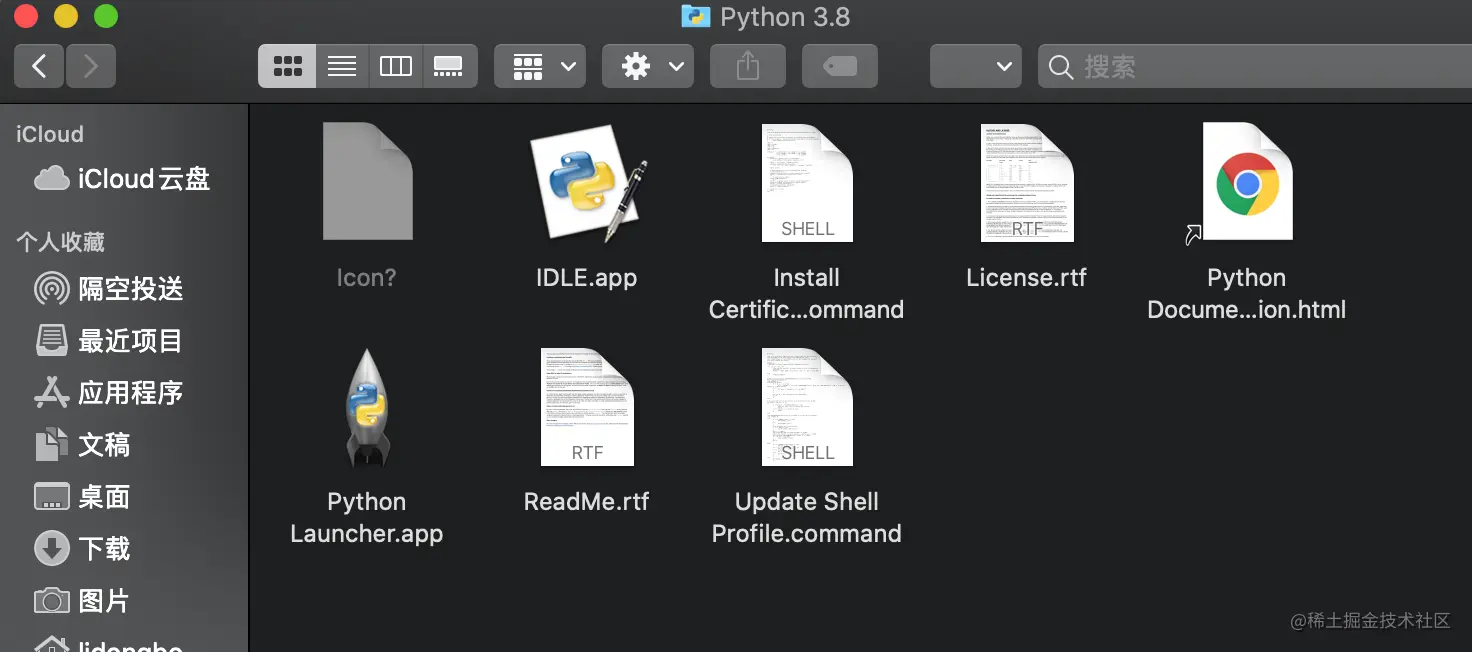Click the search field

[x=1255, y=66]
